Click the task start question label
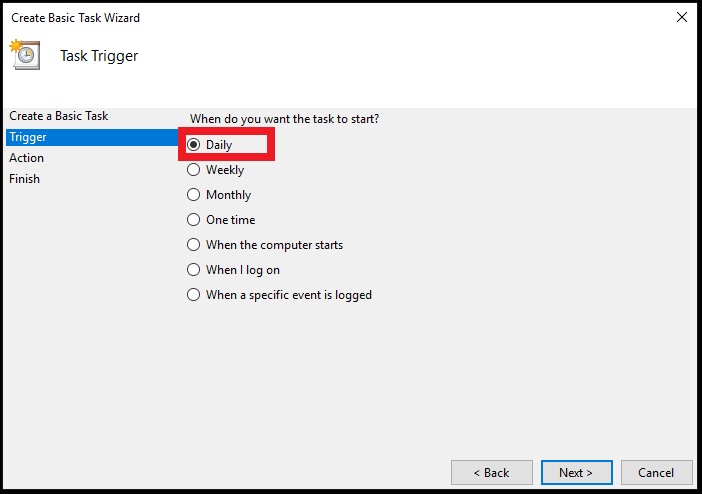The height and width of the screenshot is (494, 702). 284,119
